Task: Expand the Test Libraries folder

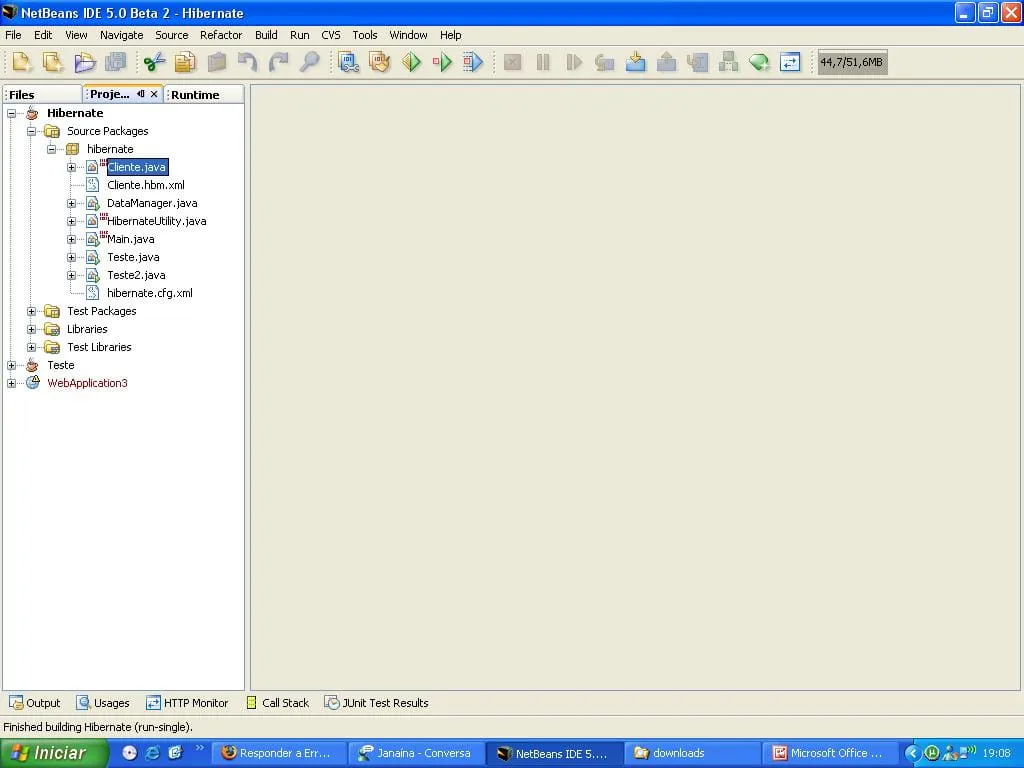Action: click(x=31, y=347)
